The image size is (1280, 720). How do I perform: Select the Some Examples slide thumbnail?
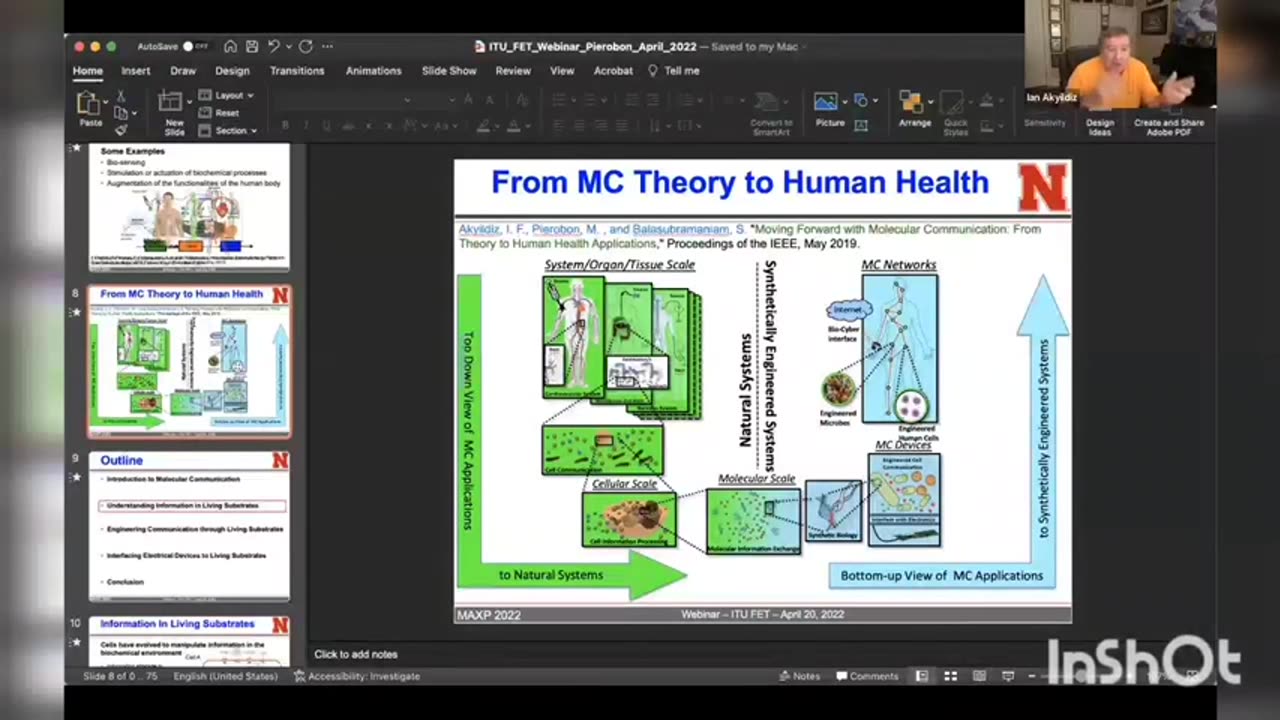190,207
